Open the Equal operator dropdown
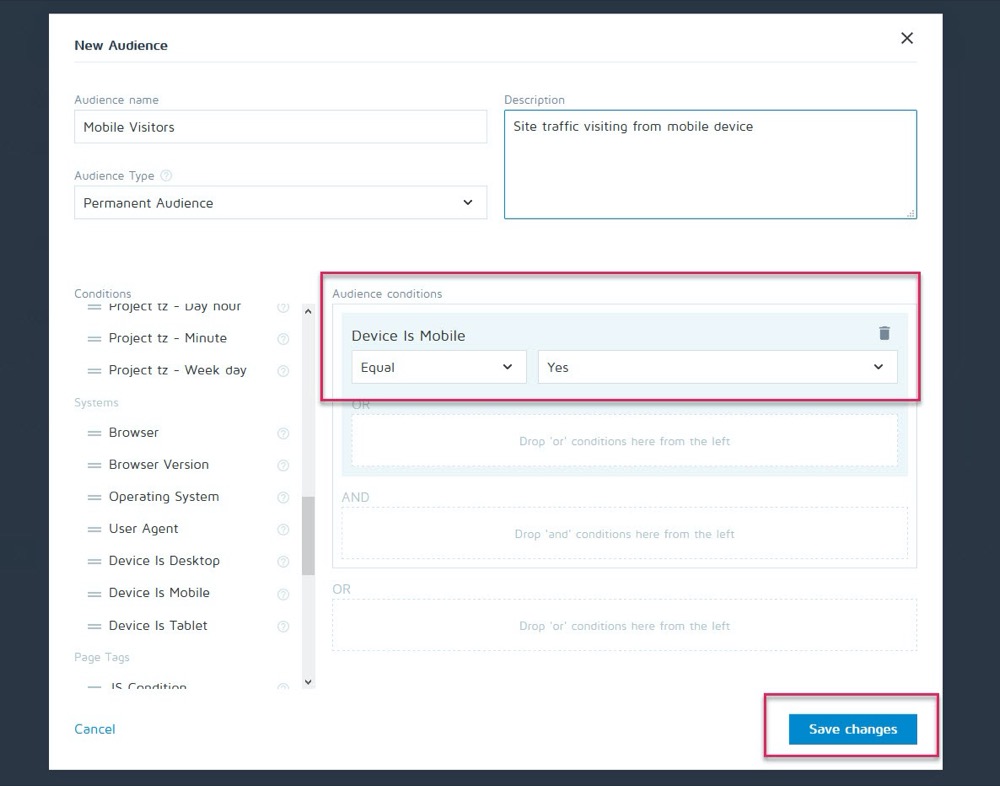The image size is (1000, 786). pos(438,367)
